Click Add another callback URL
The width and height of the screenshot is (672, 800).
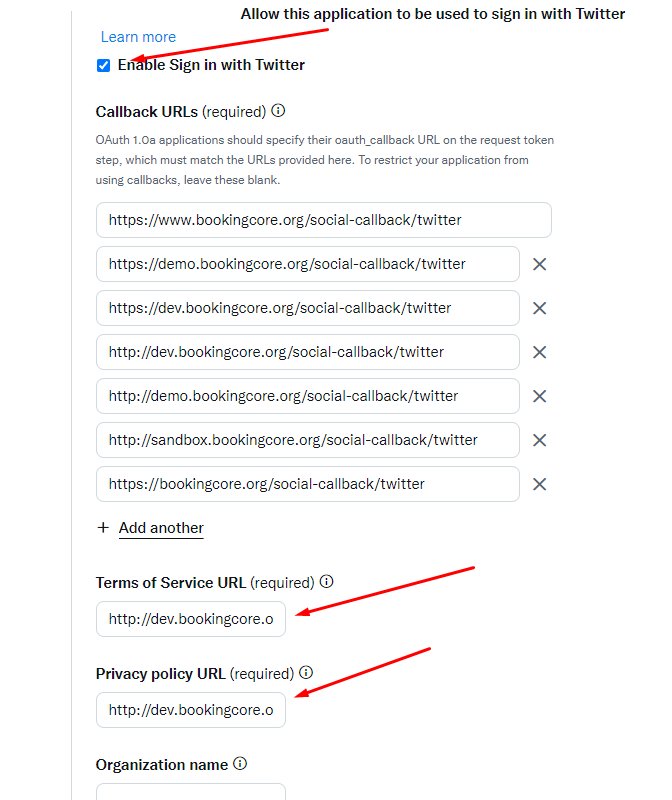161,528
